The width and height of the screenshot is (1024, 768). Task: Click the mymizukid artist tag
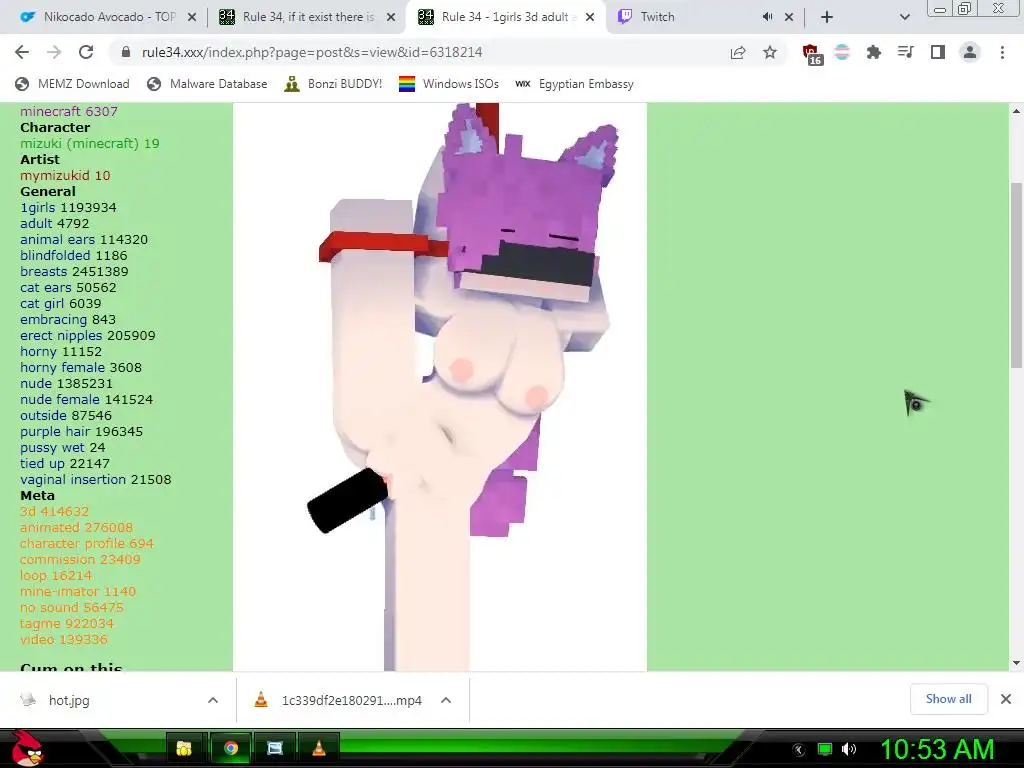[55, 175]
